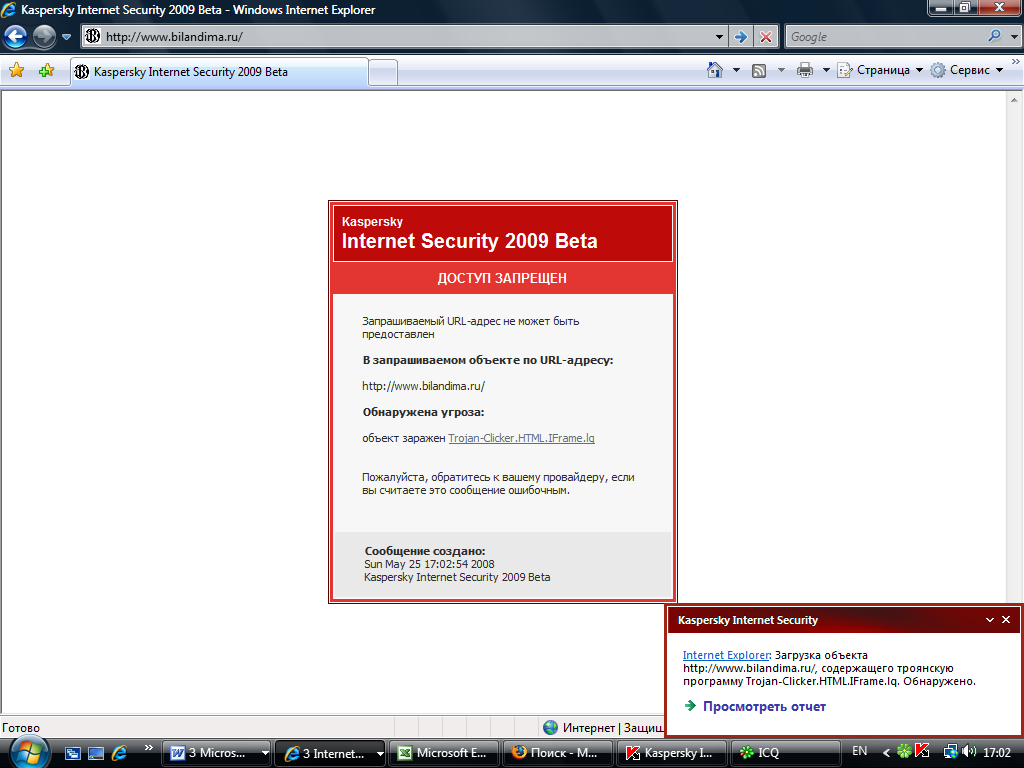Click Kaspersky K icon in system tray
The height and width of the screenshot is (768, 1024).
[x=922, y=752]
